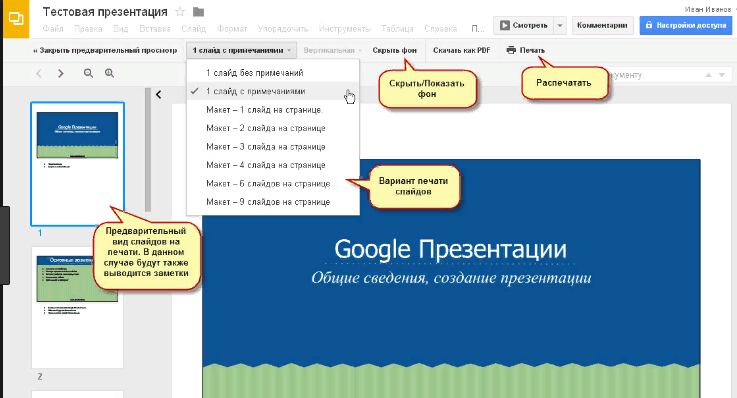
Task: Collapse the thumbnails panel arrow
Action: coord(159,94)
